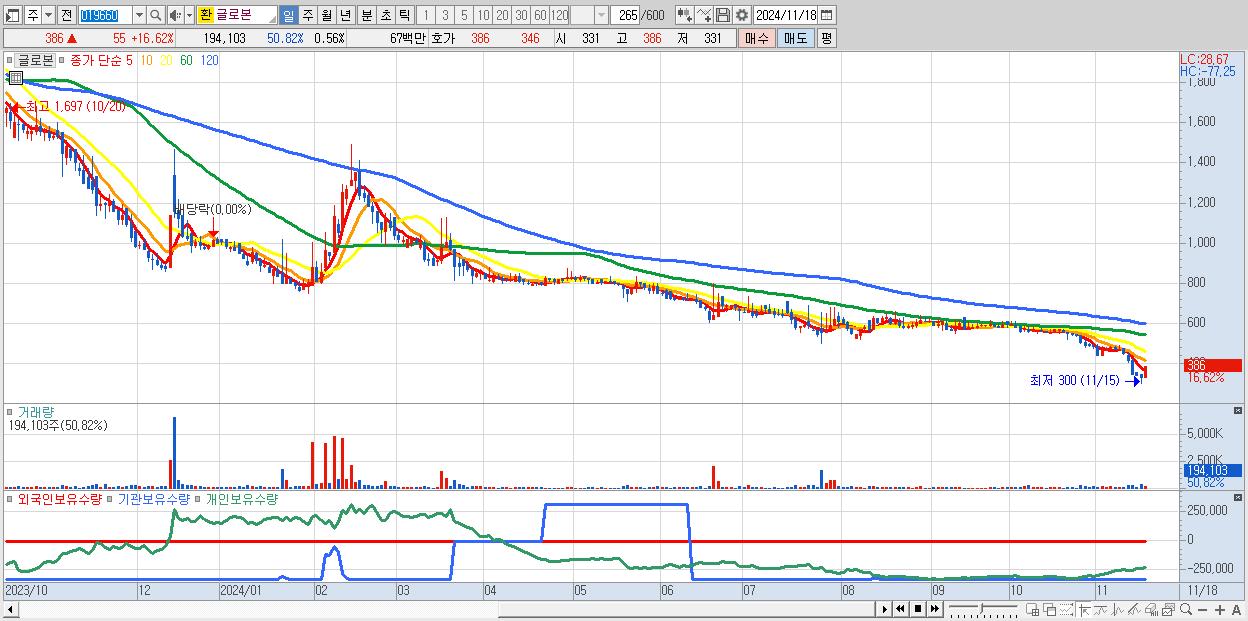This screenshot has height=621, width=1248.
Task: Open the calendar date picker icon
Action: (827, 15)
